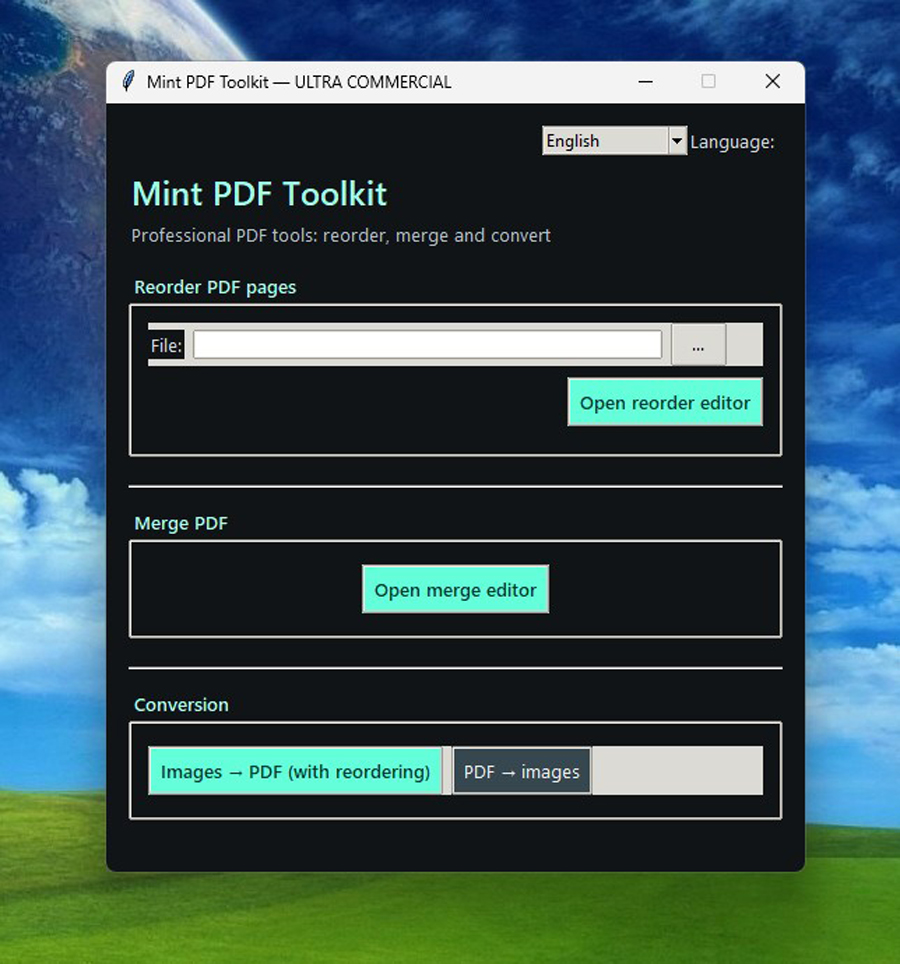Choose Images → PDF (with reordering)
The image size is (900, 964).
pyautogui.click(x=295, y=772)
